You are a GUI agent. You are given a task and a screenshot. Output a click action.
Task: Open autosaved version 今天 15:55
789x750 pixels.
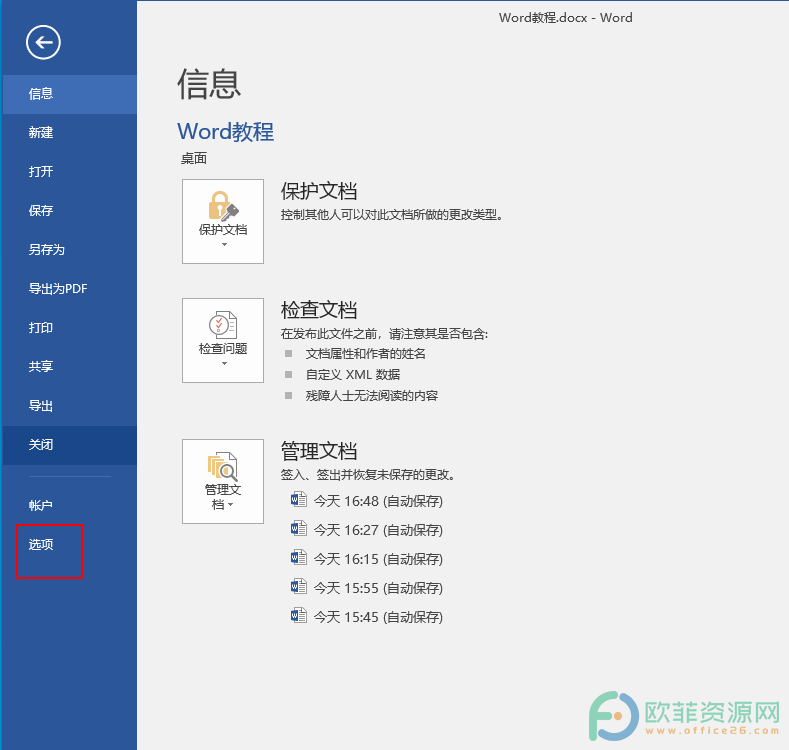378,588
